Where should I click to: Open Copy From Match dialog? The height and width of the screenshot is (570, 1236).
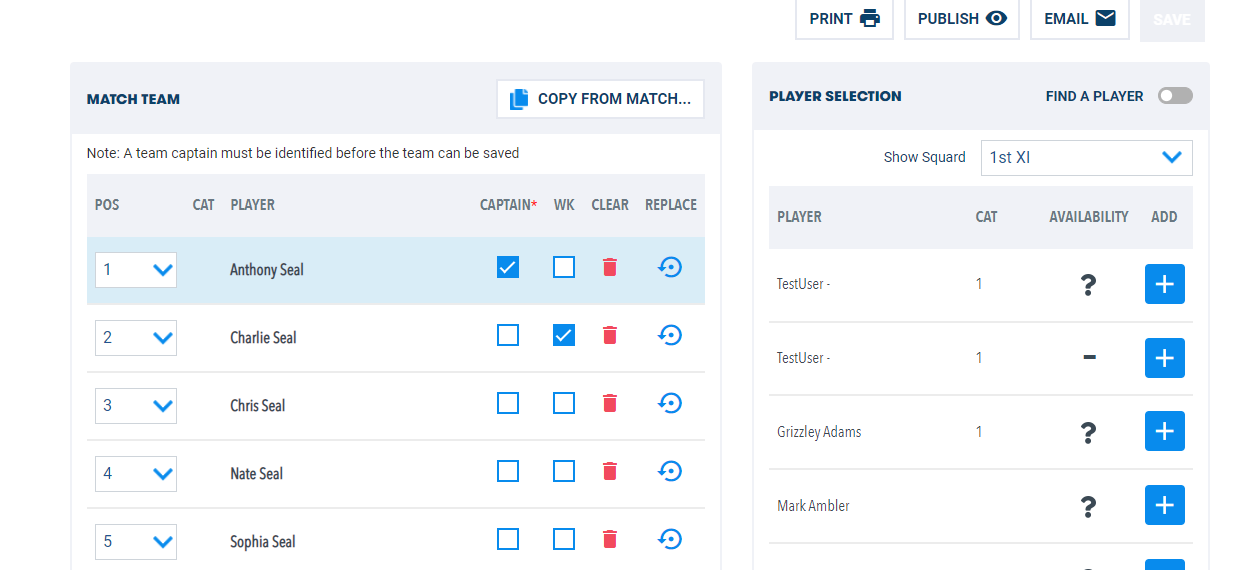(x=600, y=99)
